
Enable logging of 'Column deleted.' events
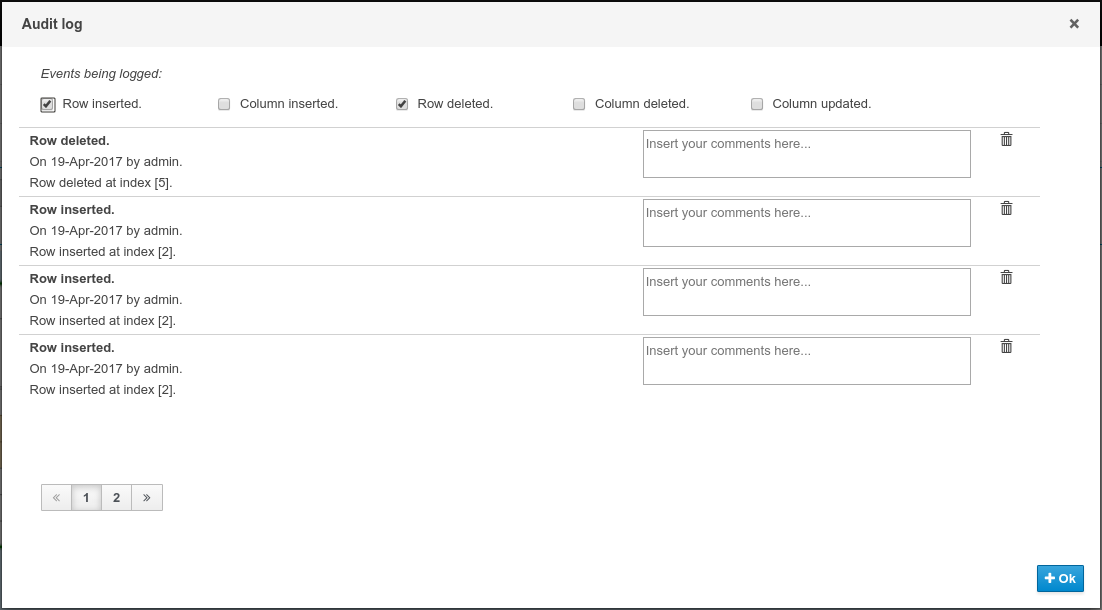[x=579, y=104]
